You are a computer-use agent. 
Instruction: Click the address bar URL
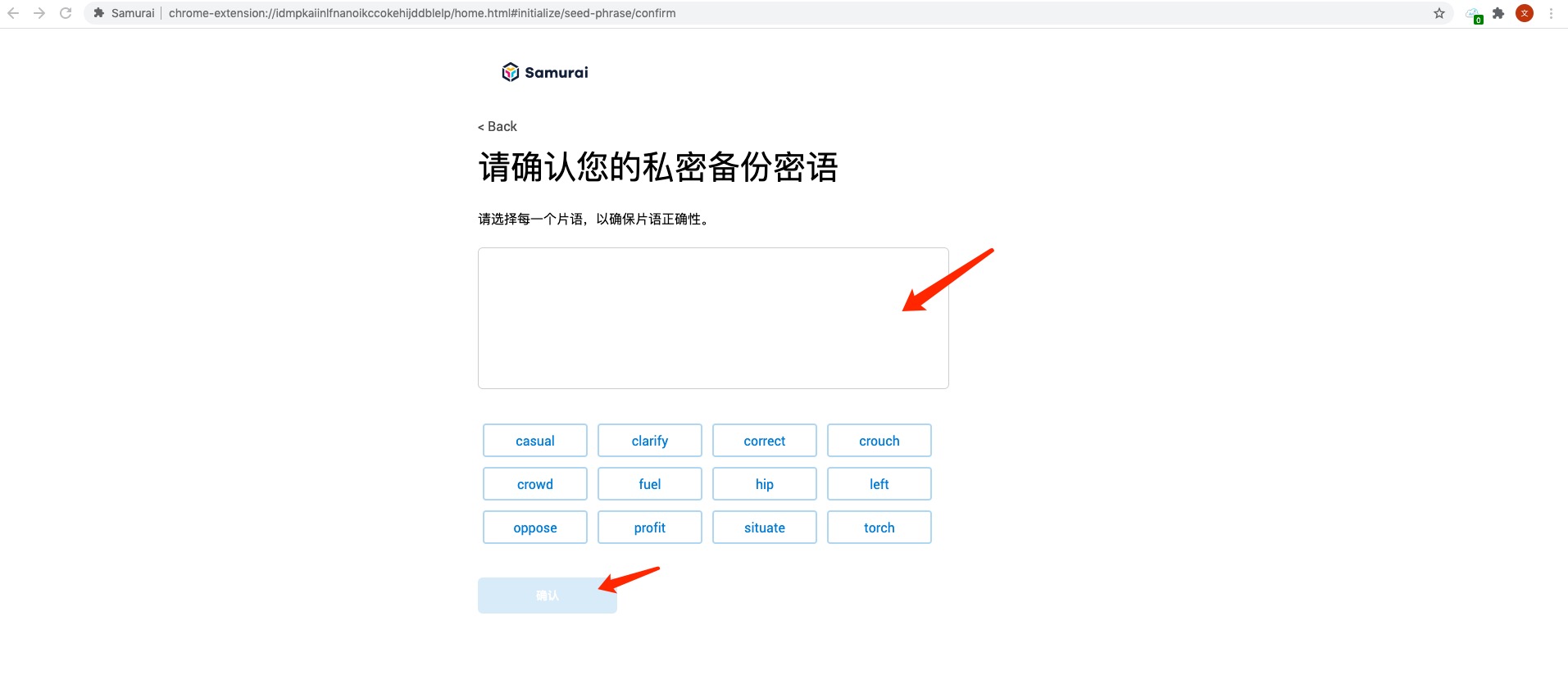tap(422, 13)
